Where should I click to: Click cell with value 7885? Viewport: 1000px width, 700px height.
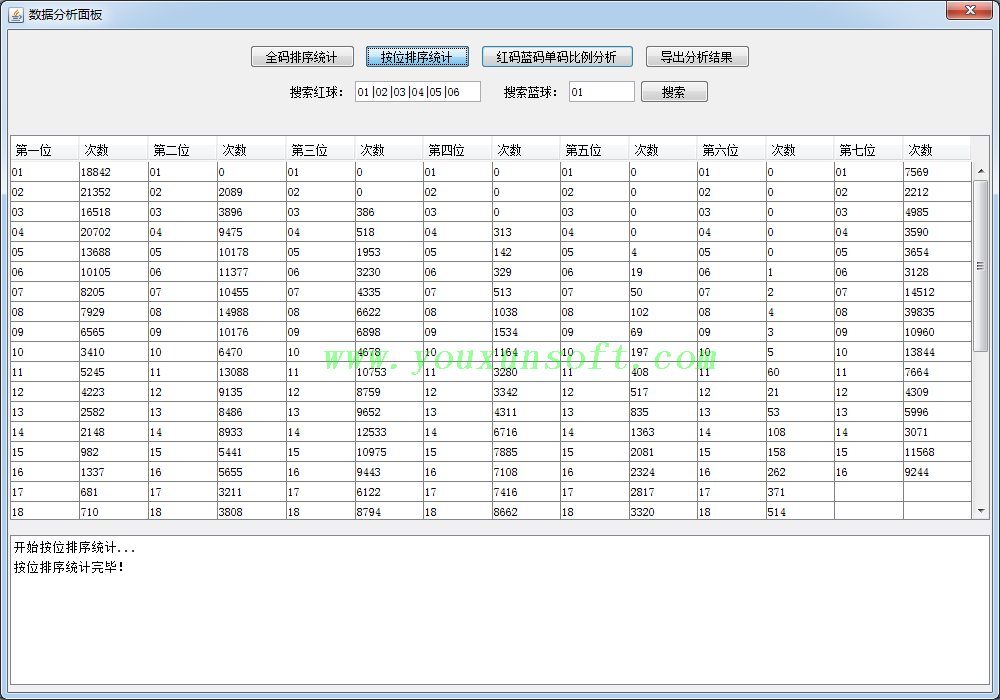[x=526, y=452]
